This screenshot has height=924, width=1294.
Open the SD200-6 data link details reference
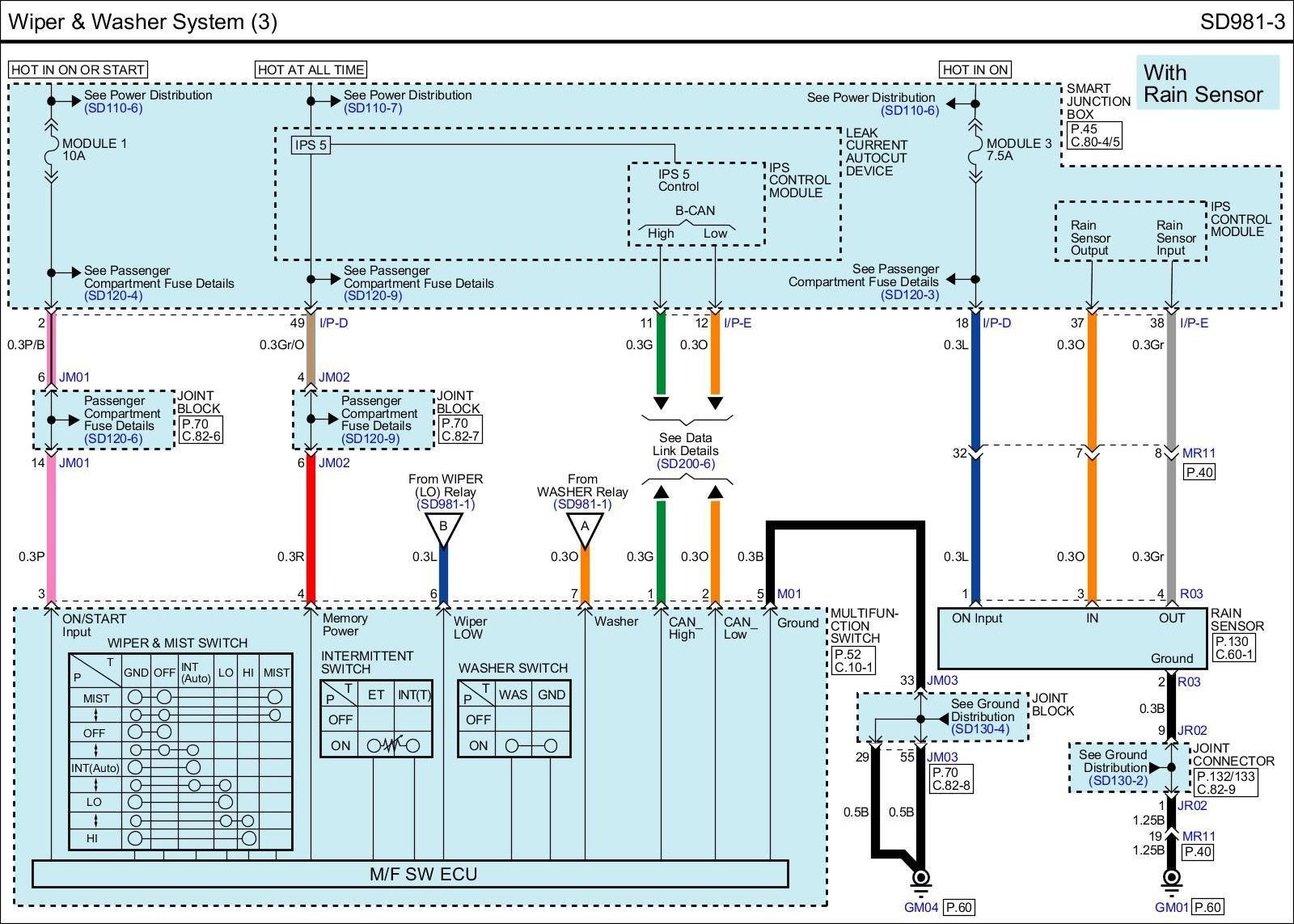pyautogui.click(x=686, y=464)
